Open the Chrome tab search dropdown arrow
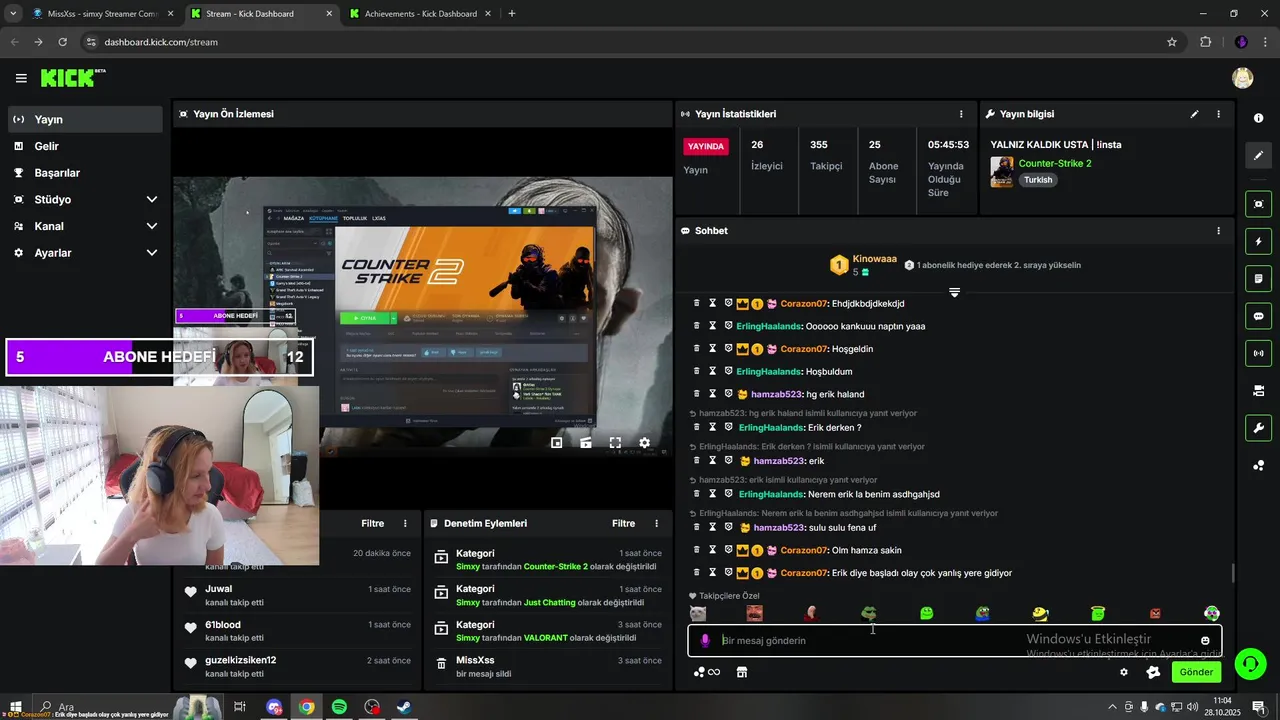This screenshot has width=1280, height=720. (x=13, y=14)
